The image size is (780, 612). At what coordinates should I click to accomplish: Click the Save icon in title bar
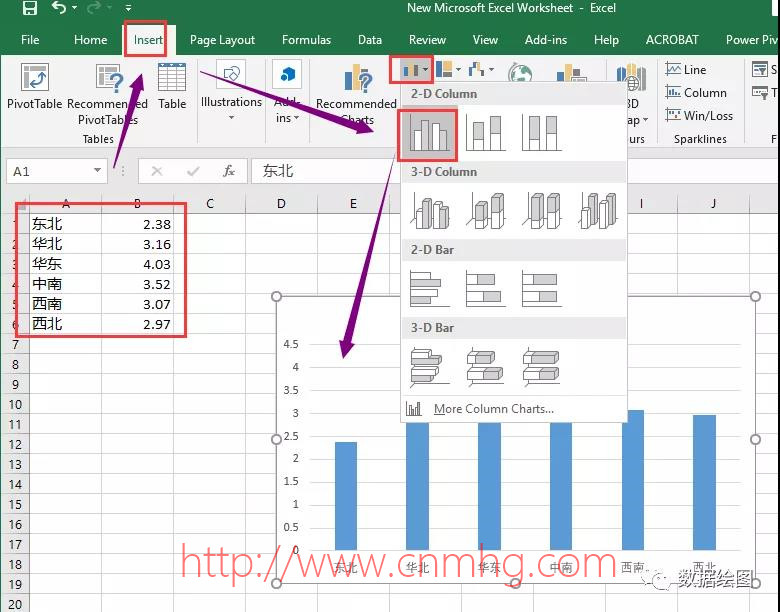[x=29, y=9]
